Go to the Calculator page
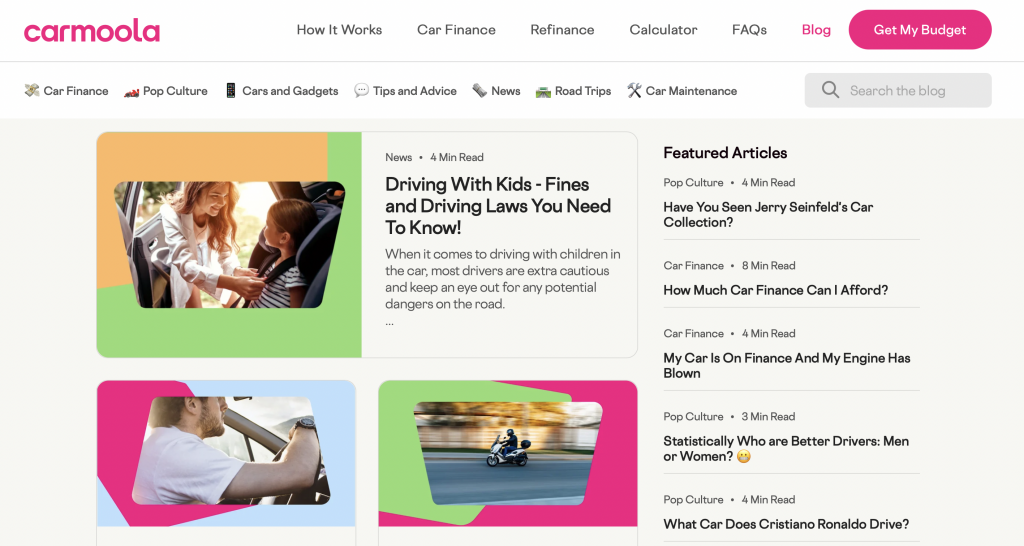 pos(663,29)
